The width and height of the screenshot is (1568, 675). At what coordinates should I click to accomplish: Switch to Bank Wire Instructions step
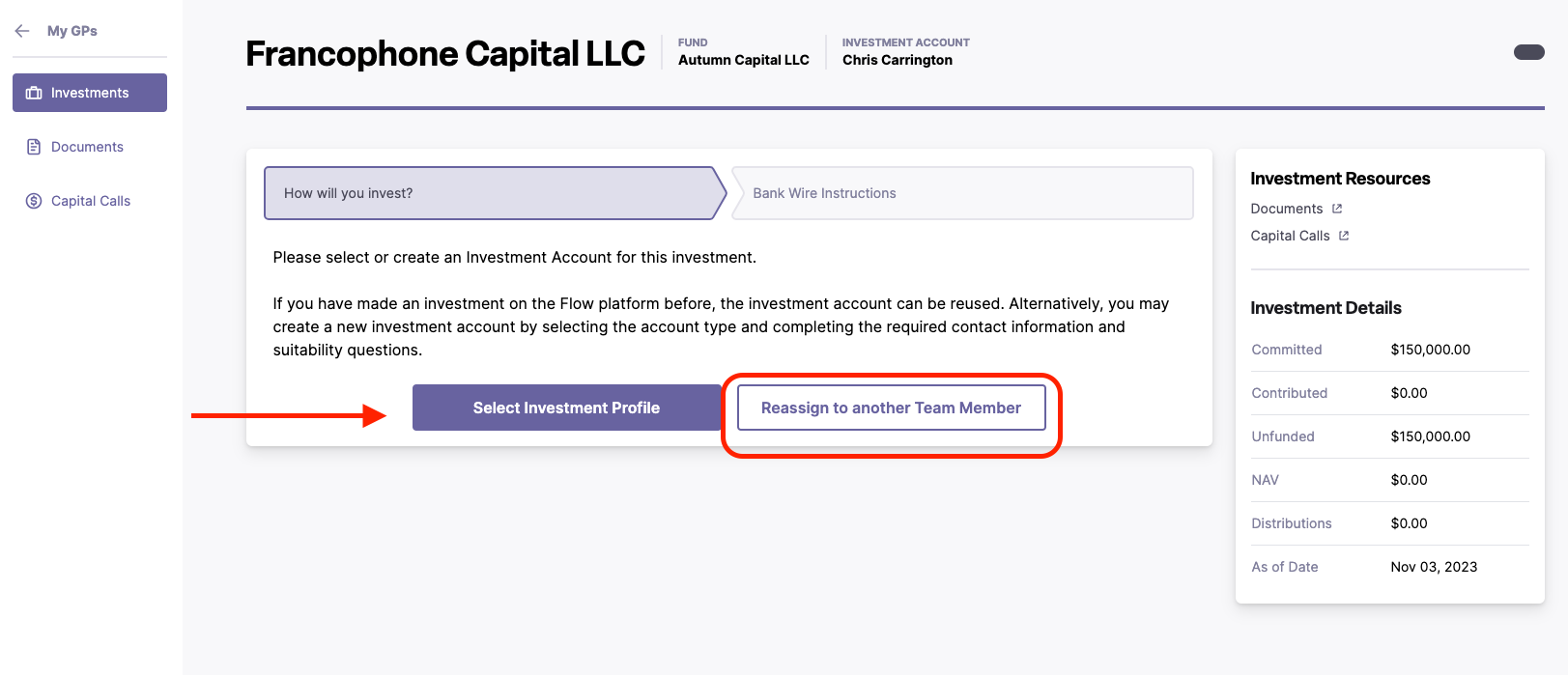point(962,193)
